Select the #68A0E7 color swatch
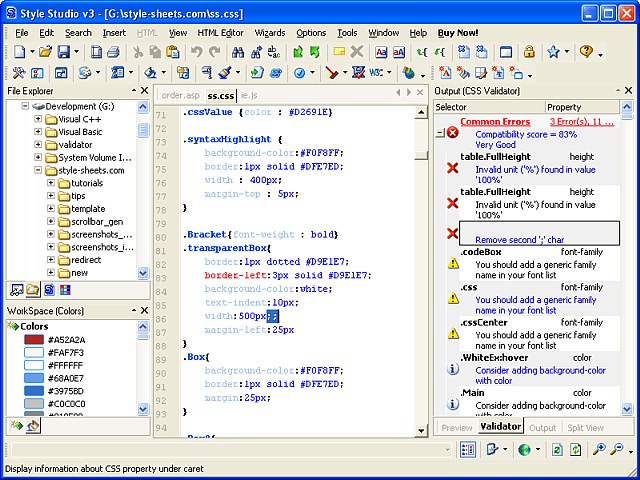Screen dimensions: 640x480 pos(34,378)
